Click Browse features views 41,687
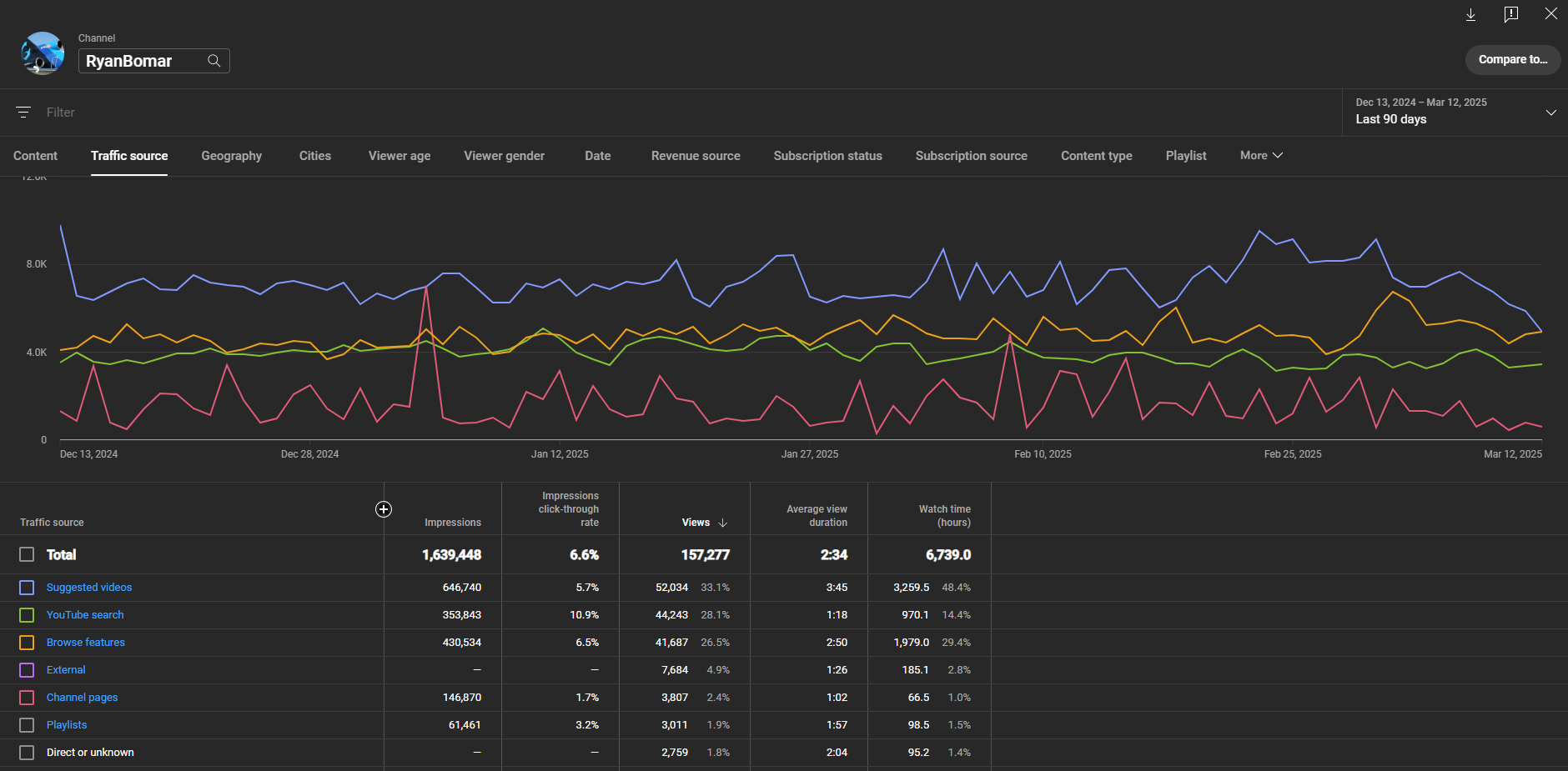Viewport: 1568px width, 771px height. [x=672, y=643]
